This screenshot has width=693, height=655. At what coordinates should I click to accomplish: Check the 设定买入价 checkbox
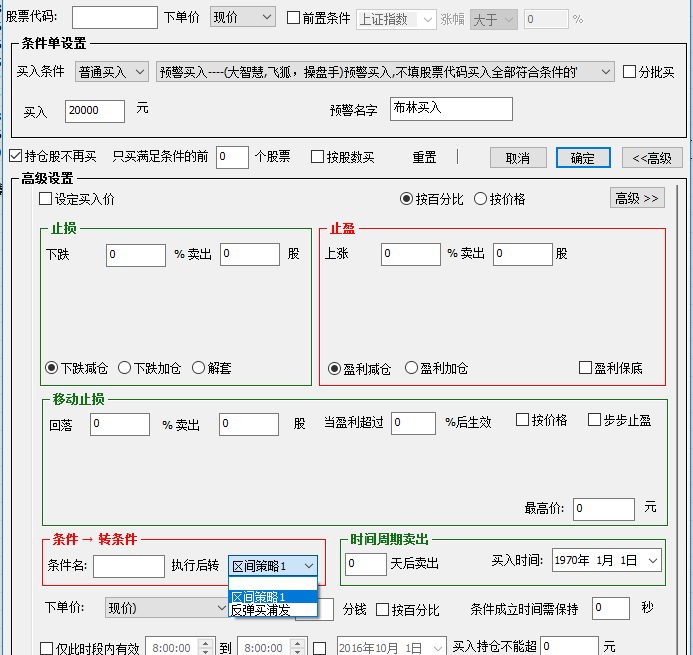(x=46, y=199)
